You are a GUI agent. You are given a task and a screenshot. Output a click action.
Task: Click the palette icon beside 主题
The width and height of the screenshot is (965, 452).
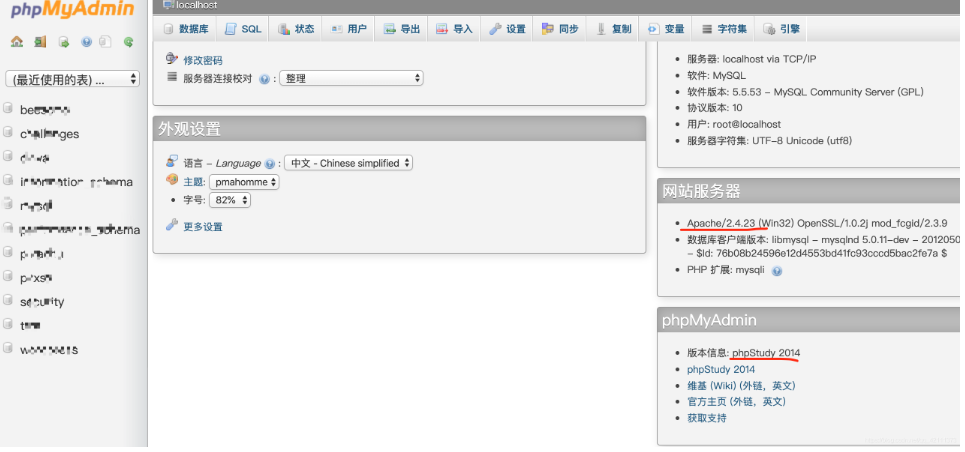(x=172, y=180)
